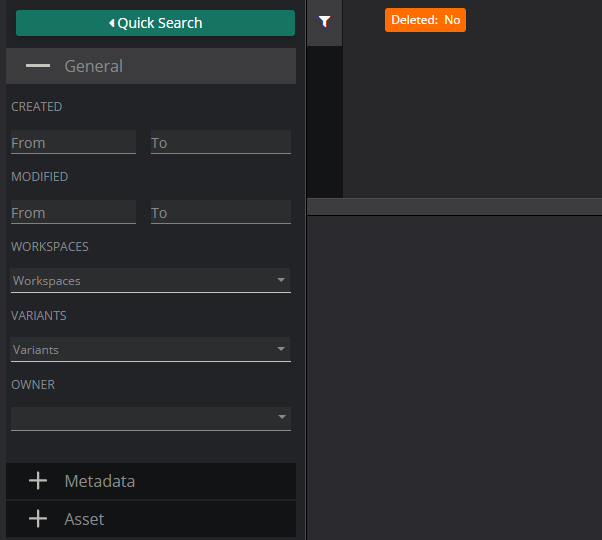Click the plus icon beside Asset
Image resolution: width=602 pixels, height=540 pixels.
[38, 519]
